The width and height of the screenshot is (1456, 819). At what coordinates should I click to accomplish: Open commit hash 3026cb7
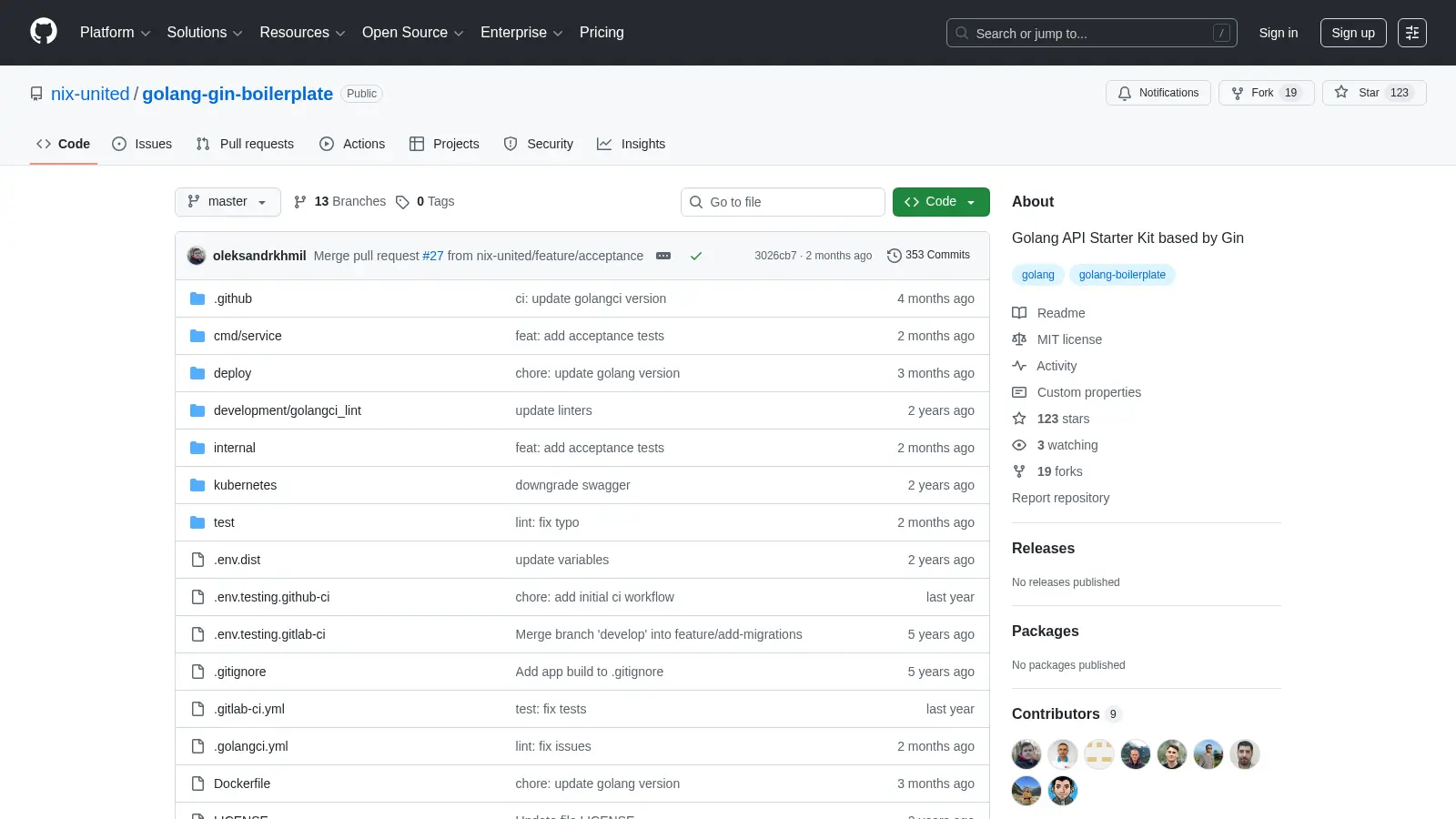point(775,256)
